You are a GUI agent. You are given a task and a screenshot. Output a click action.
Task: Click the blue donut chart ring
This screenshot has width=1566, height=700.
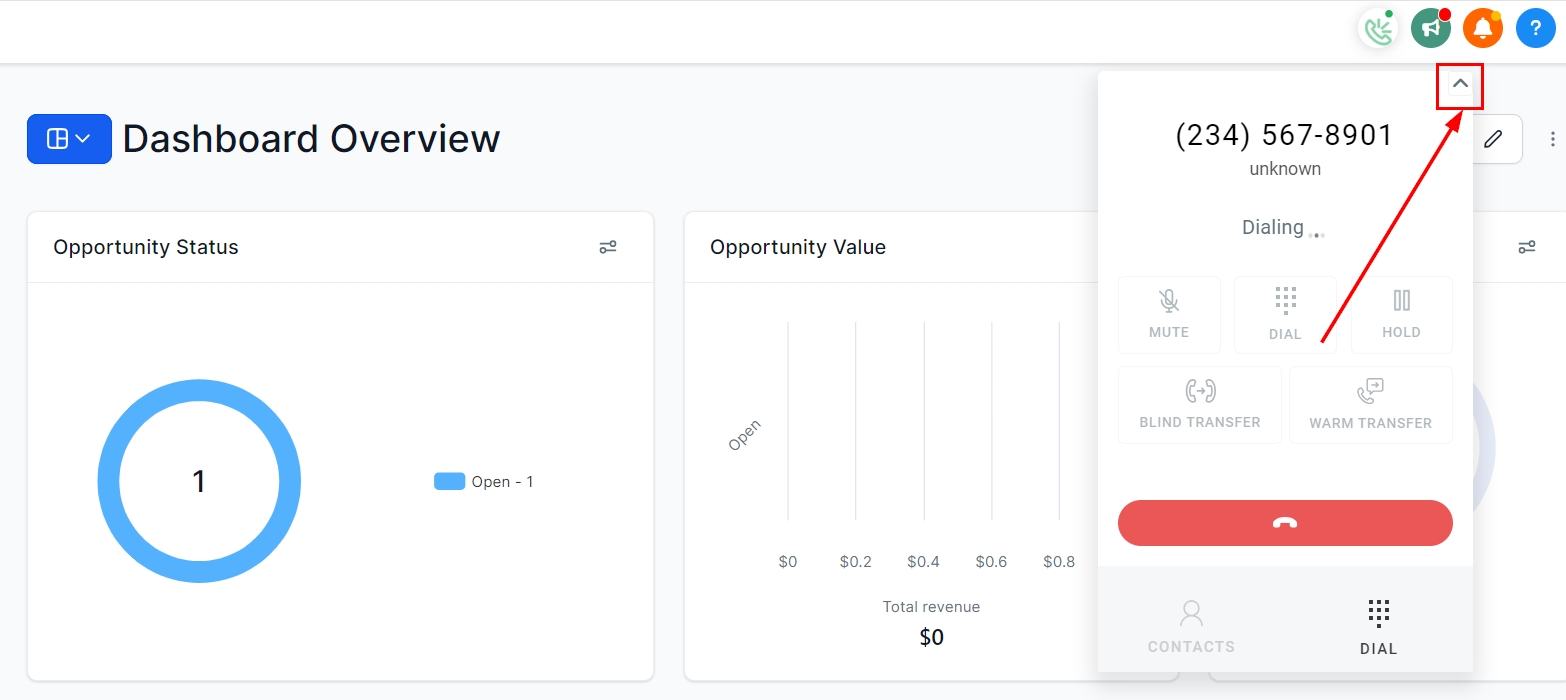tap(112, 482)
